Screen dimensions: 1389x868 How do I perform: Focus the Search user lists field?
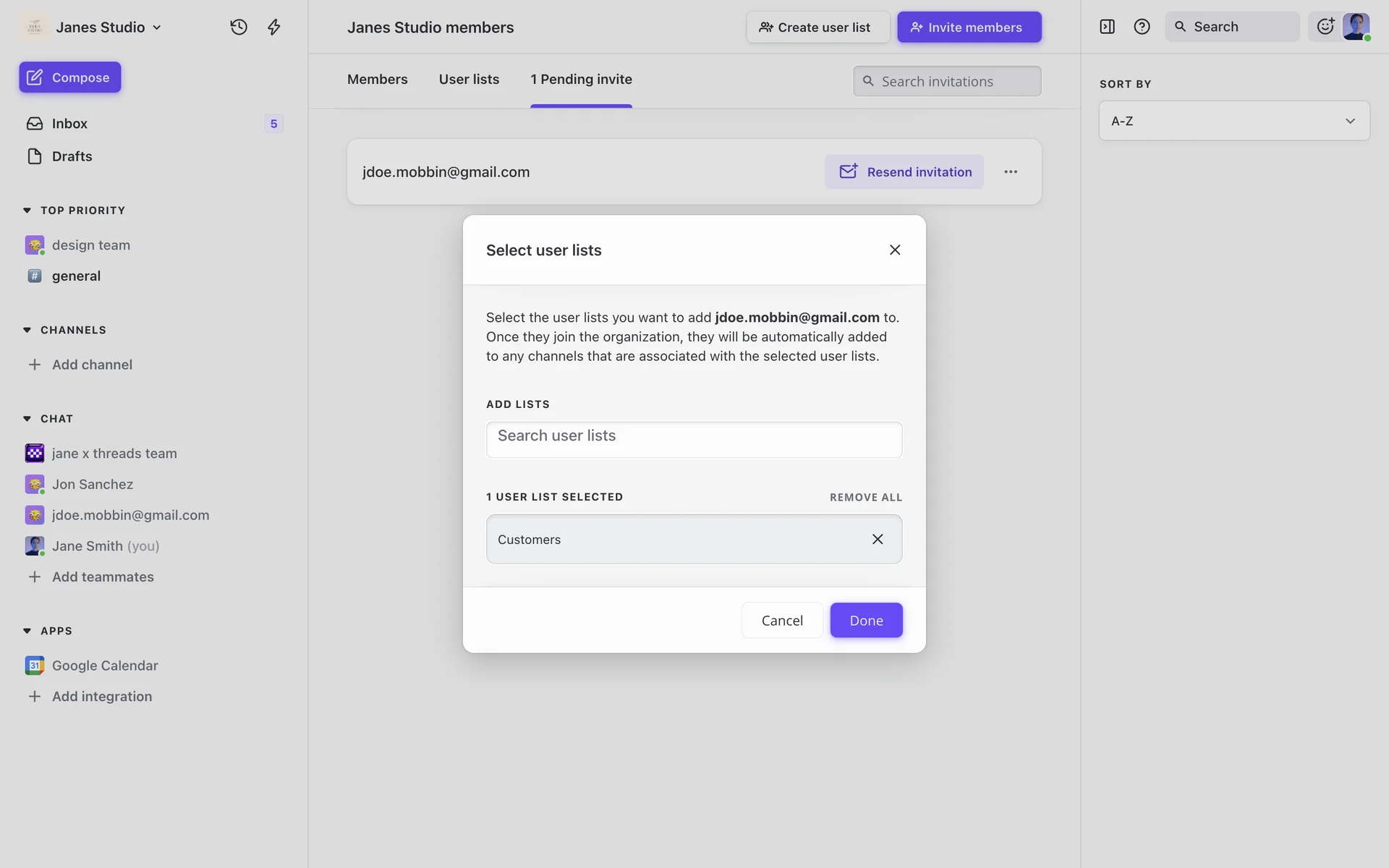click(x=693, y=439)
